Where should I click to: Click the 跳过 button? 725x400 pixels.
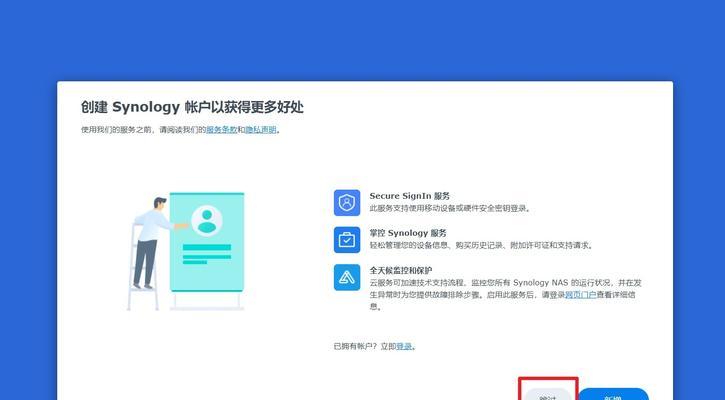(547, 394)
